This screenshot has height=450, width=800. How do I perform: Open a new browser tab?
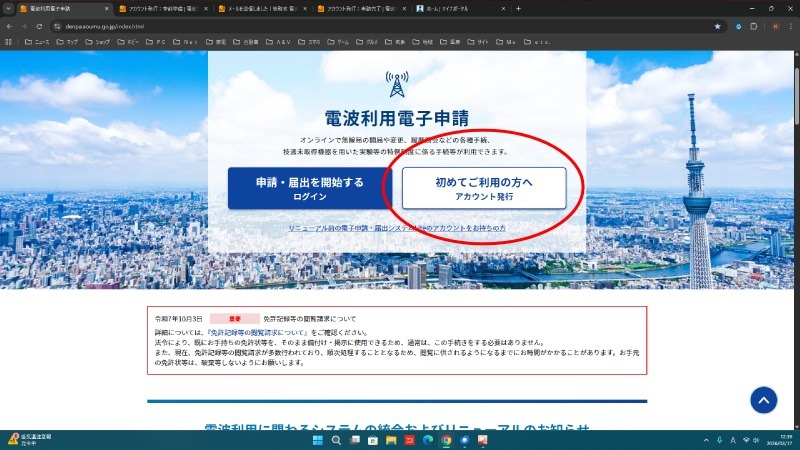click(x=518, y=8)
